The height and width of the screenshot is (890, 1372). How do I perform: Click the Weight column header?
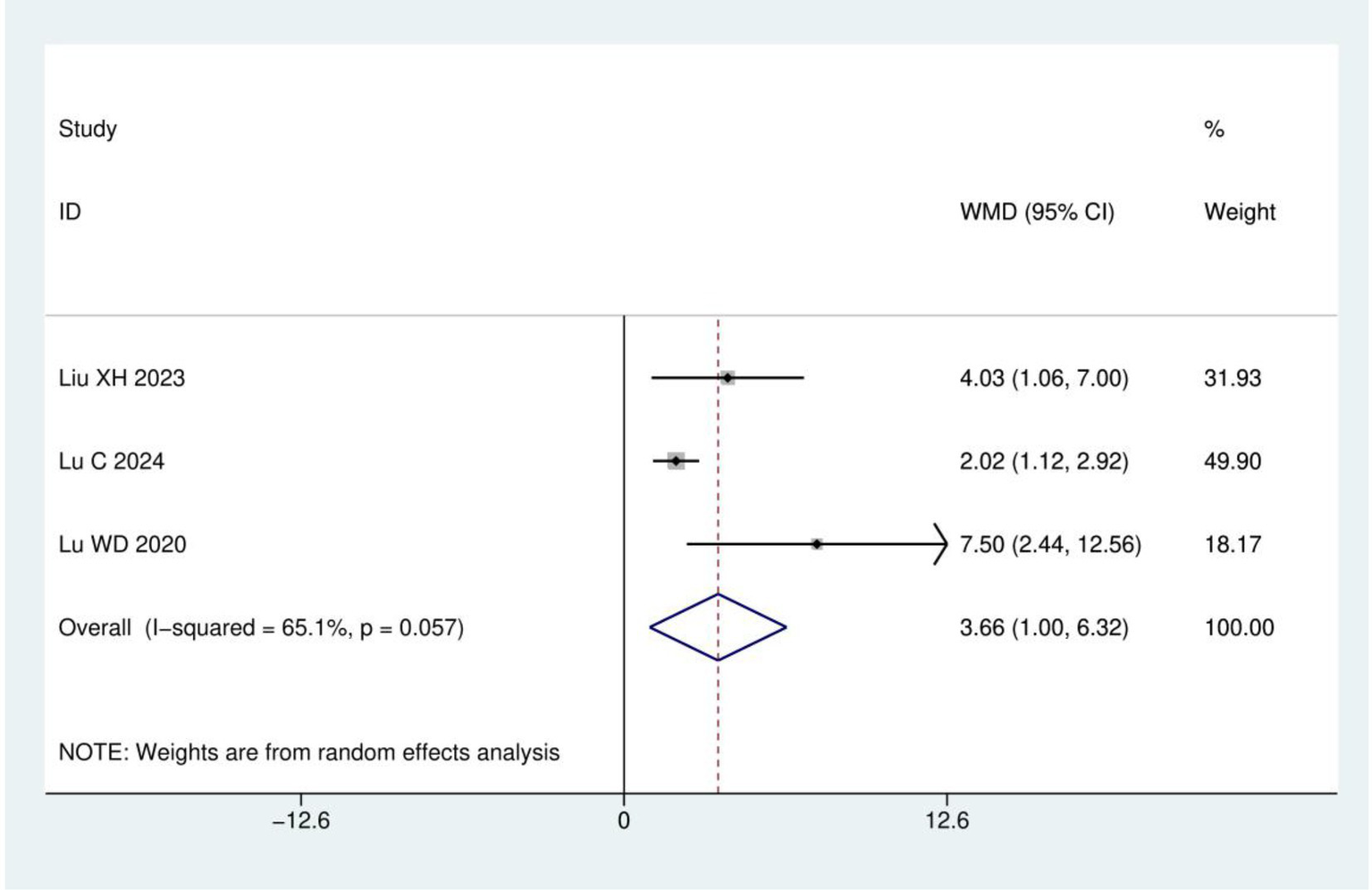click(1239, 213)
